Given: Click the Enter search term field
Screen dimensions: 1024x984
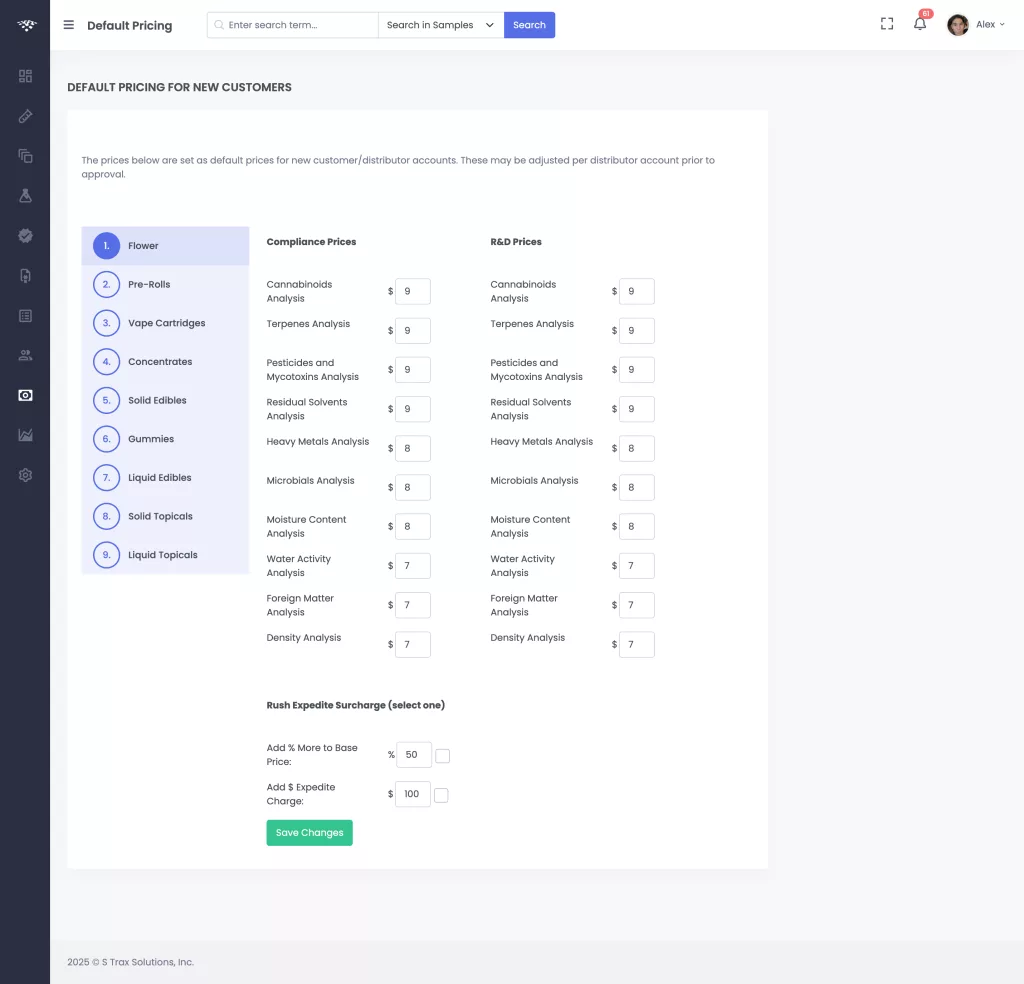Looking at the screenshot, I should [293, 25].
